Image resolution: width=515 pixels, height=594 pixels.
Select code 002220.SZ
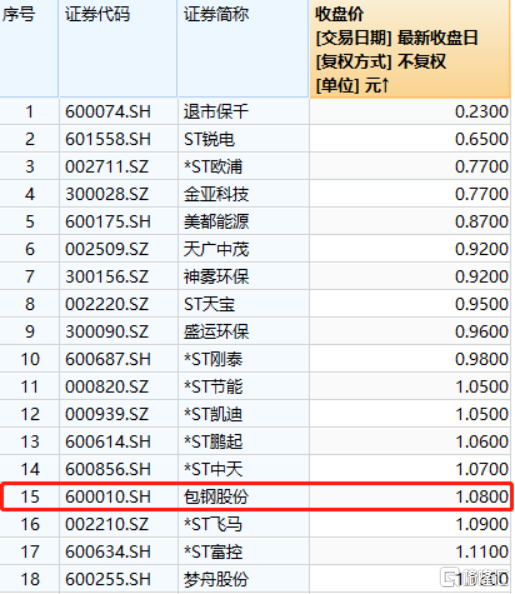click(107, 304)
